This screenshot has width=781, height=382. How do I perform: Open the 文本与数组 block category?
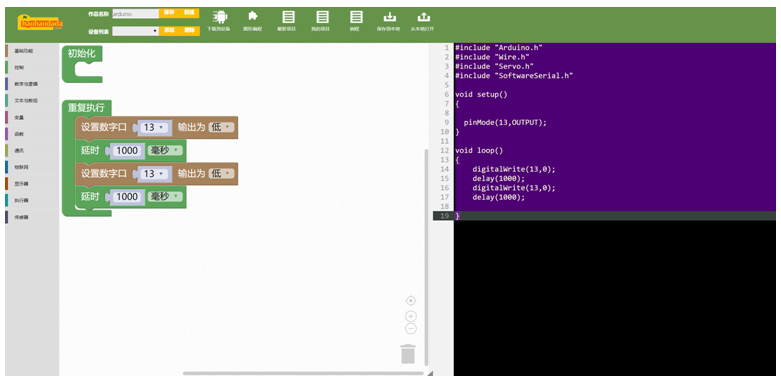pos(32,101)
